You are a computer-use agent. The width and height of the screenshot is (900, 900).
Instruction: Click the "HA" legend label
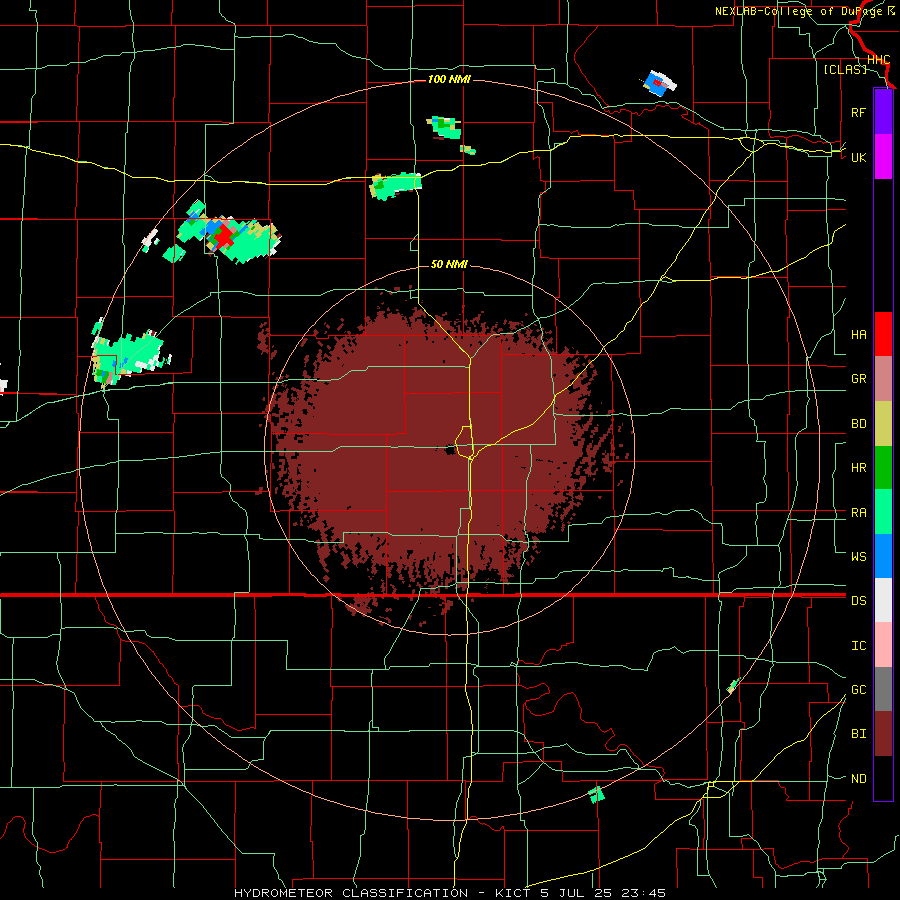858,335
